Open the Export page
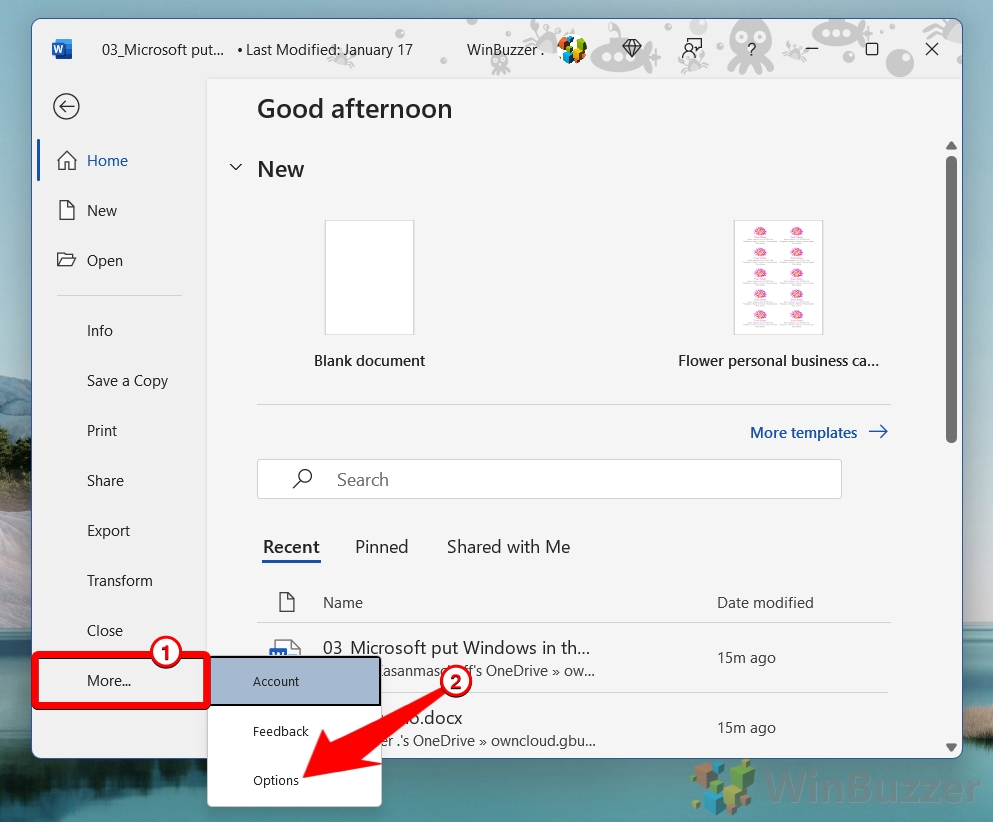This screenshot has width=993, height=822. 108,531
